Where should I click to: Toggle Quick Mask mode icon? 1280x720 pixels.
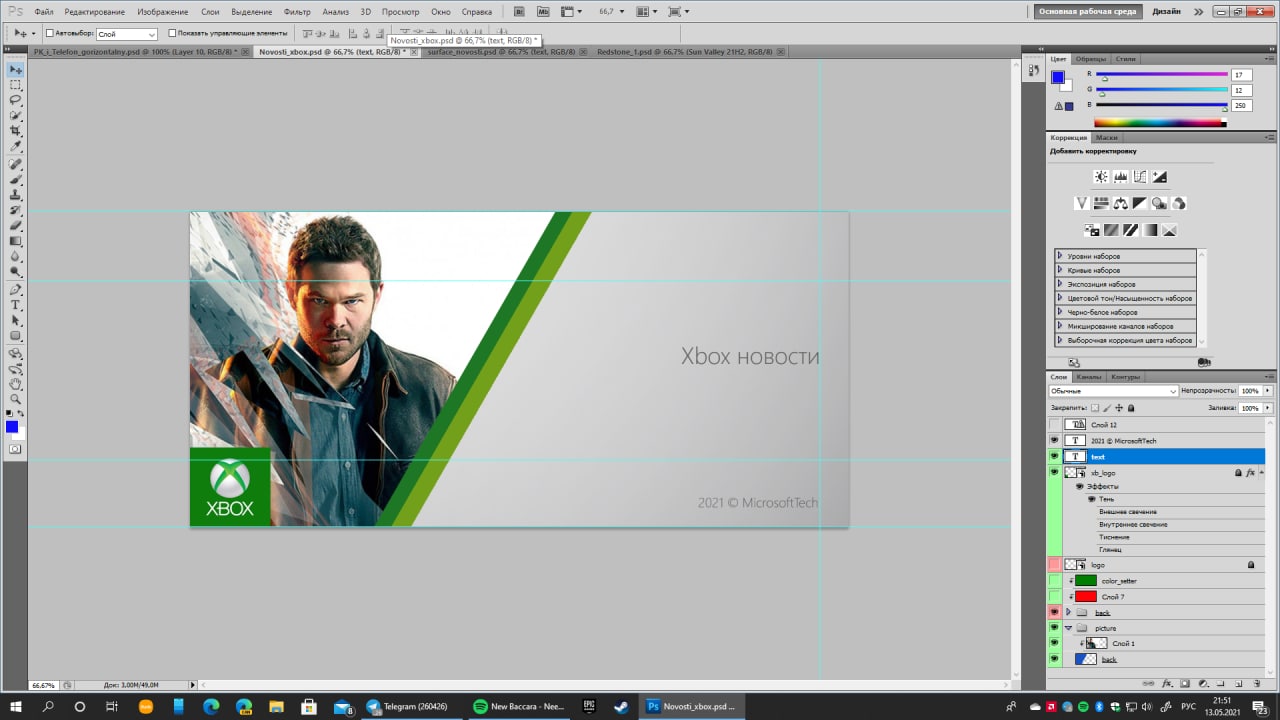tap(16, 449)
